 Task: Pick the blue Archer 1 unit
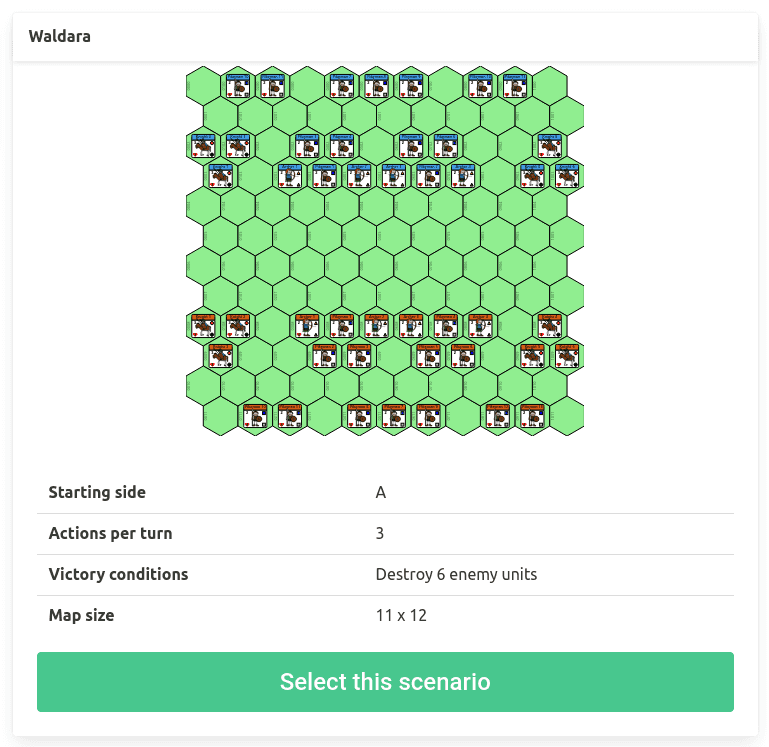[289, 176]
